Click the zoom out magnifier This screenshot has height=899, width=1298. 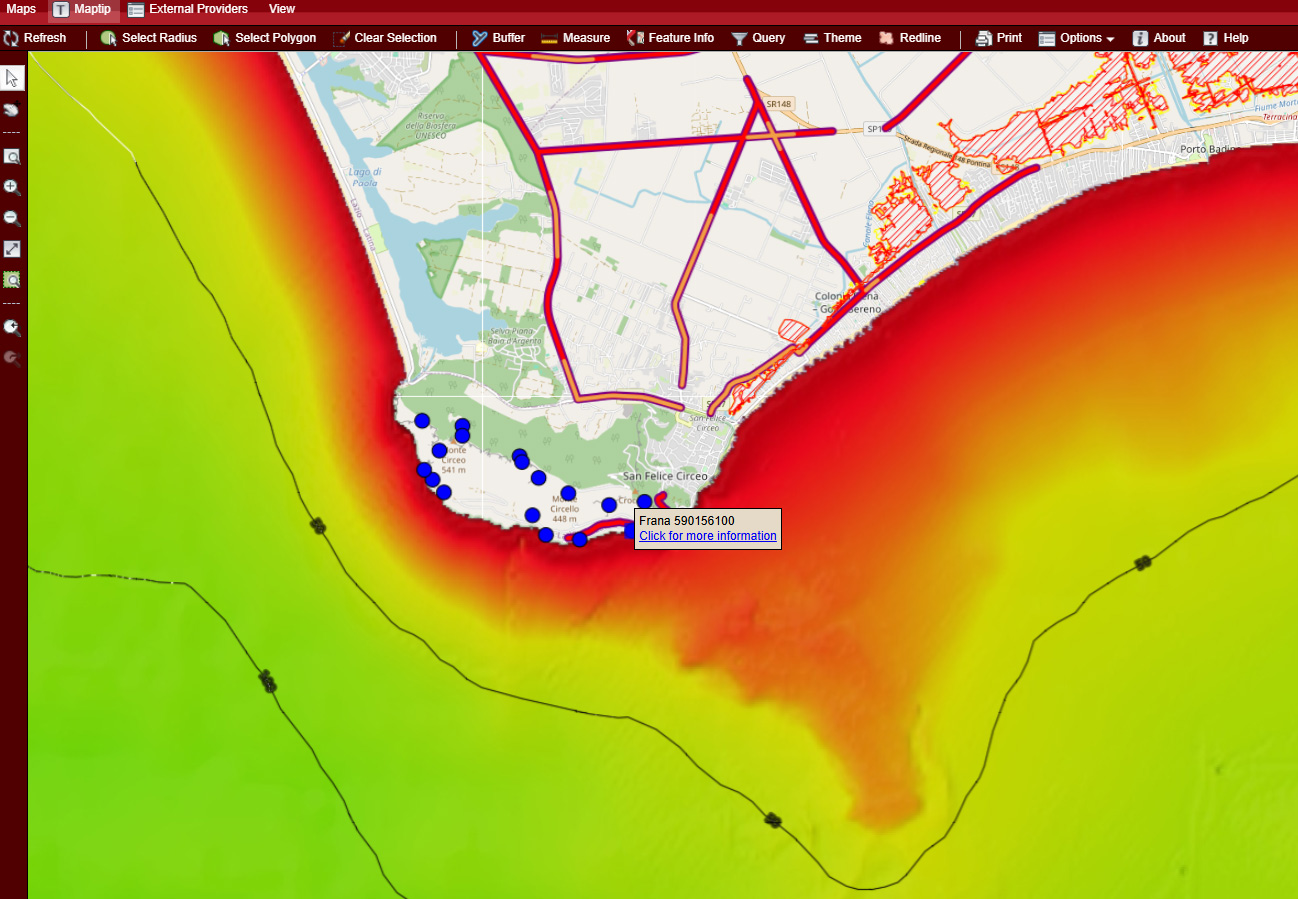[x=13, y=218]
